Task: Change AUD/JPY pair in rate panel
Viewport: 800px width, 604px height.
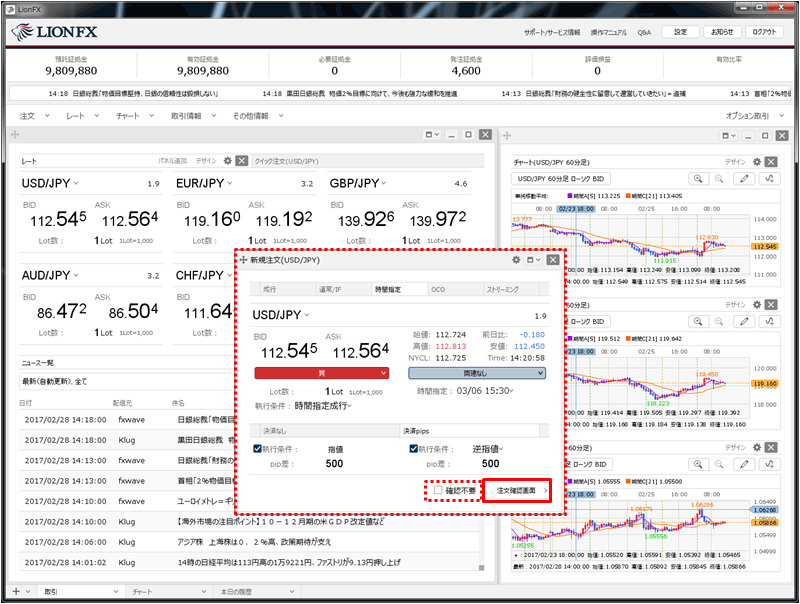Action: click(x=49, y=275)
